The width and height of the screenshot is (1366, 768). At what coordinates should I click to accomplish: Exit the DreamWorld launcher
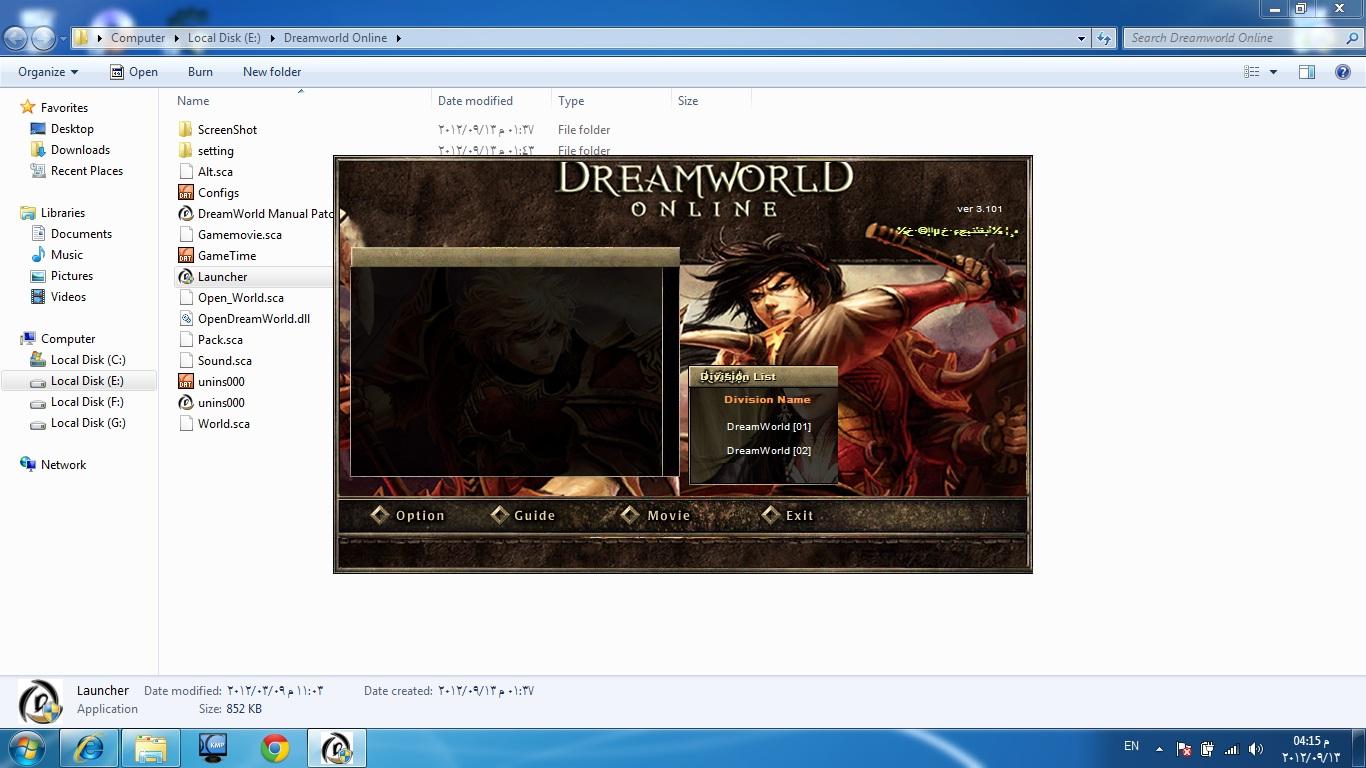click(x=788, y=516)
